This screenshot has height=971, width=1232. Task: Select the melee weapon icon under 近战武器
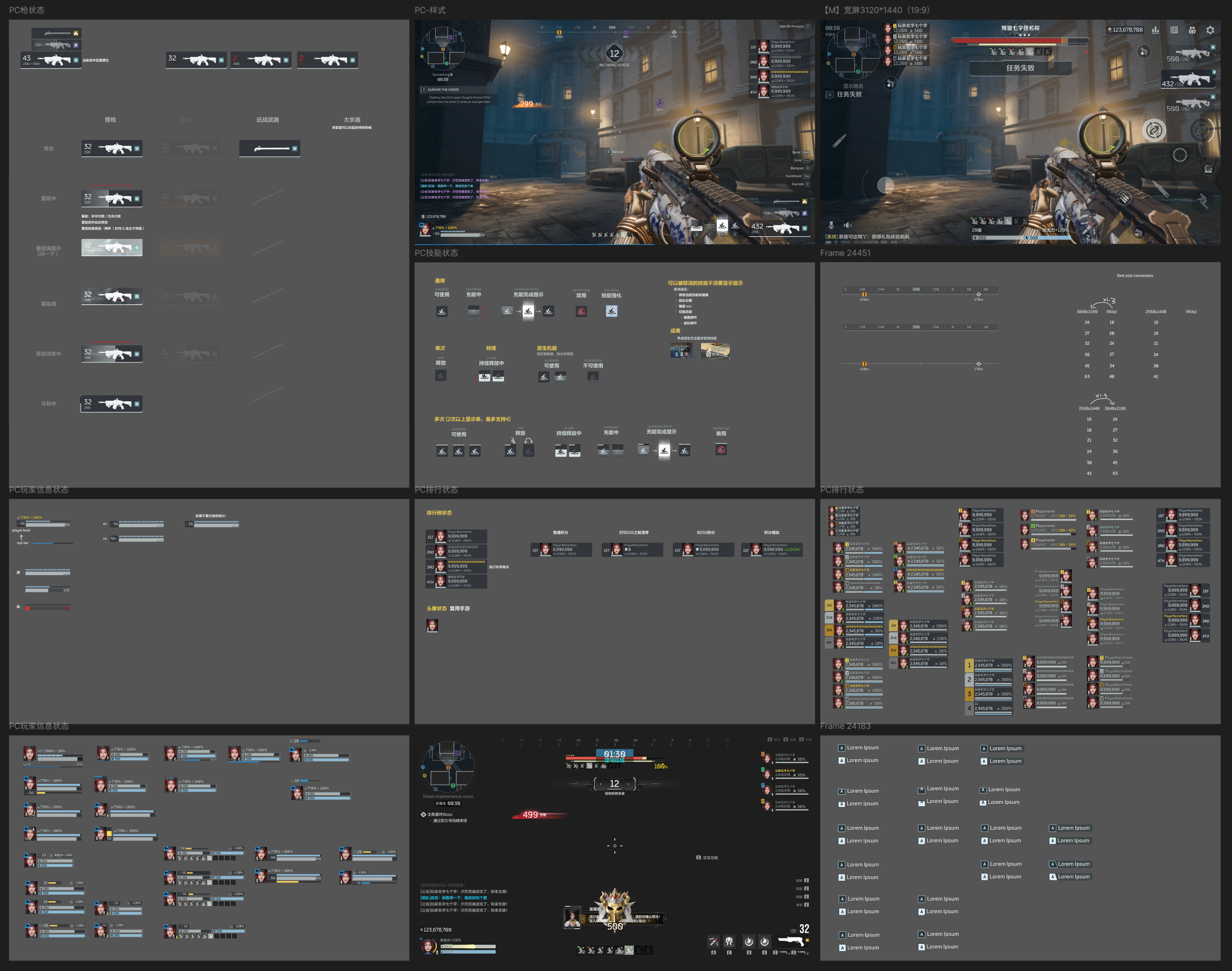pos(270,148)
